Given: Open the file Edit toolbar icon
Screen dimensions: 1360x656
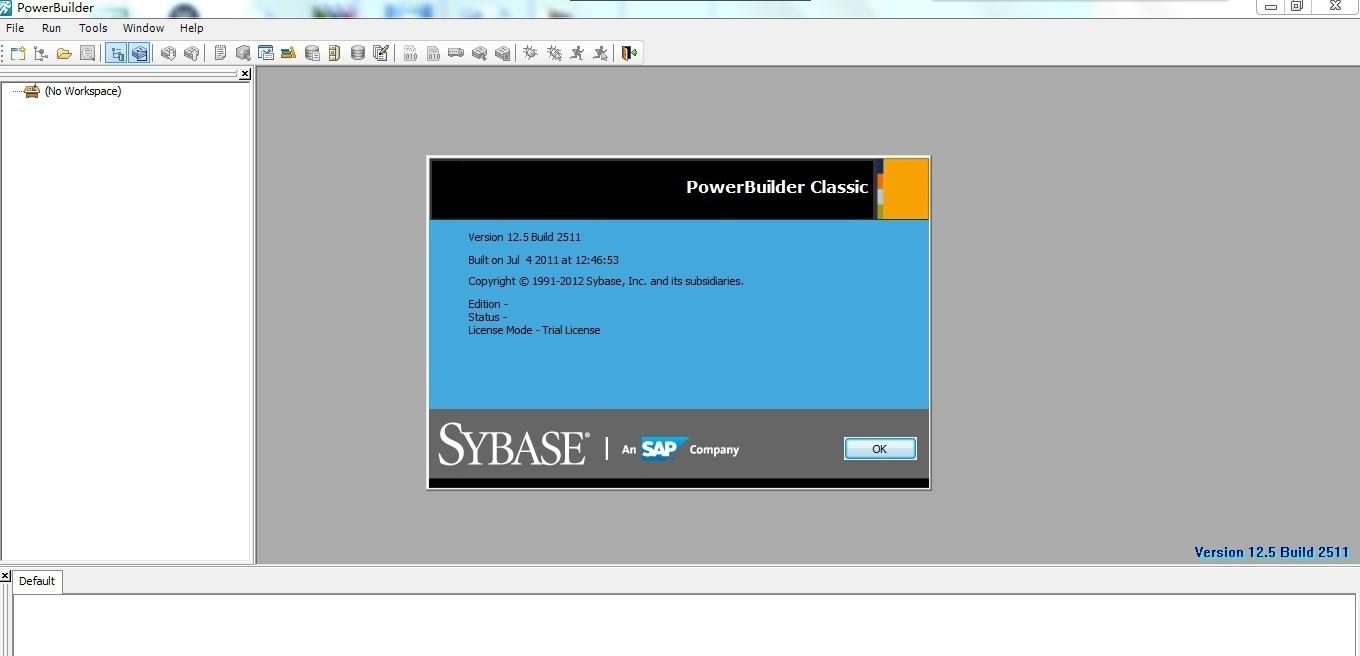Looking at the screenshot, I should pyautogui.click(x=381, y=53).
